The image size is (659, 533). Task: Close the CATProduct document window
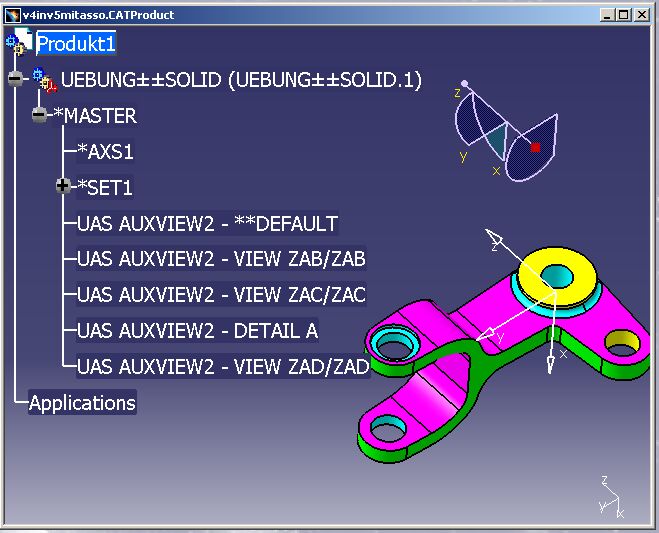642,16
